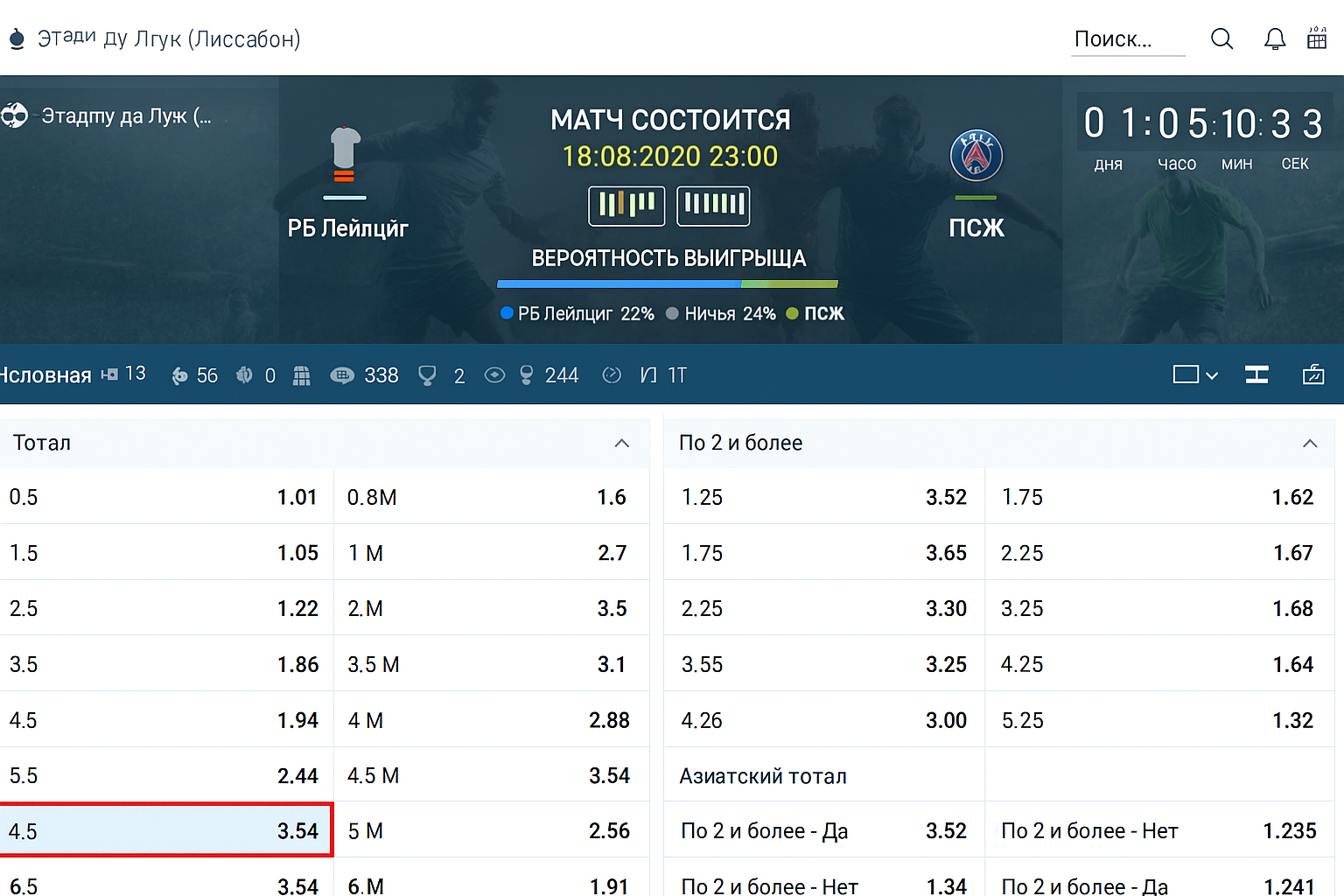Click the bet slip icon at the far right
Image resolution: width=1344 pixels, height=896 pixels.
point(1313,374)
